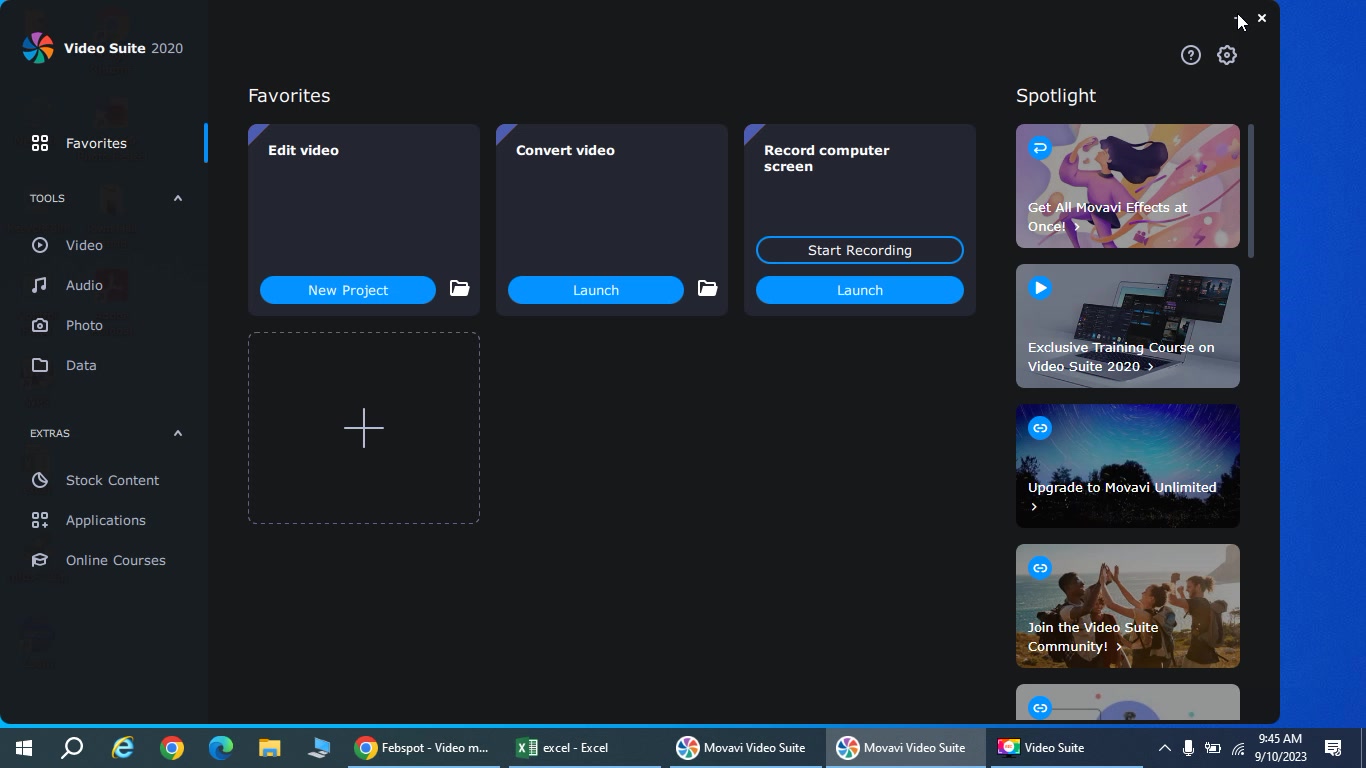The height and width of the screenshot is (768, 1366).
Task: Click Start Recording button
Action: 860,250
